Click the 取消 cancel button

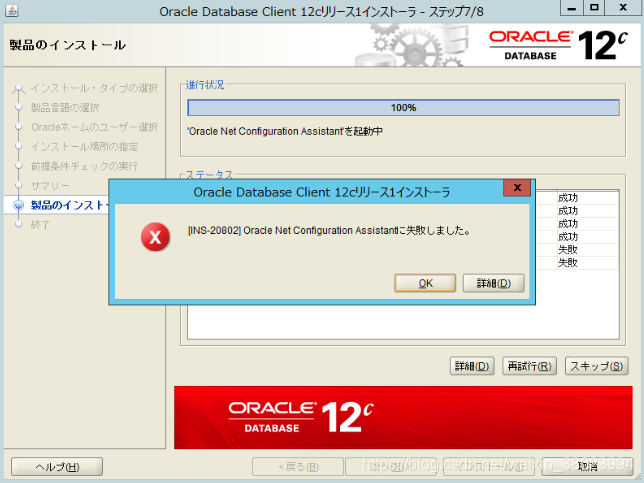[587, 467]
